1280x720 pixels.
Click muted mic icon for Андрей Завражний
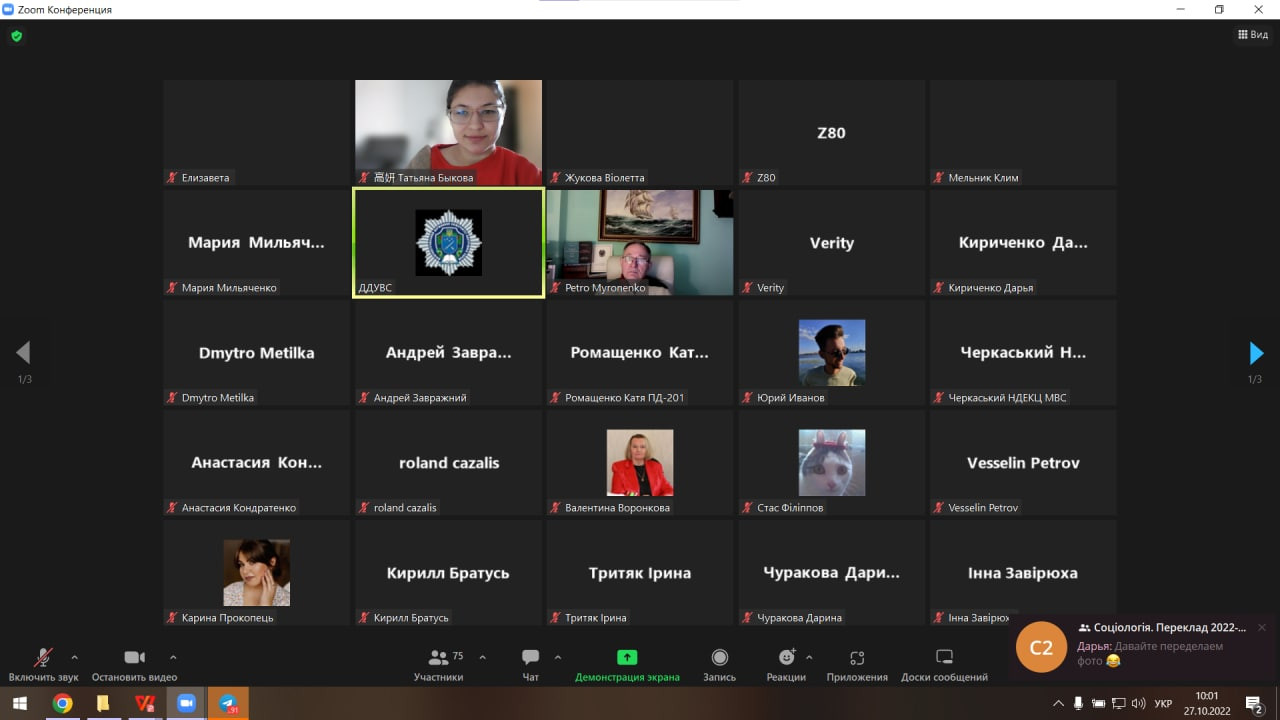coord(365,398)
